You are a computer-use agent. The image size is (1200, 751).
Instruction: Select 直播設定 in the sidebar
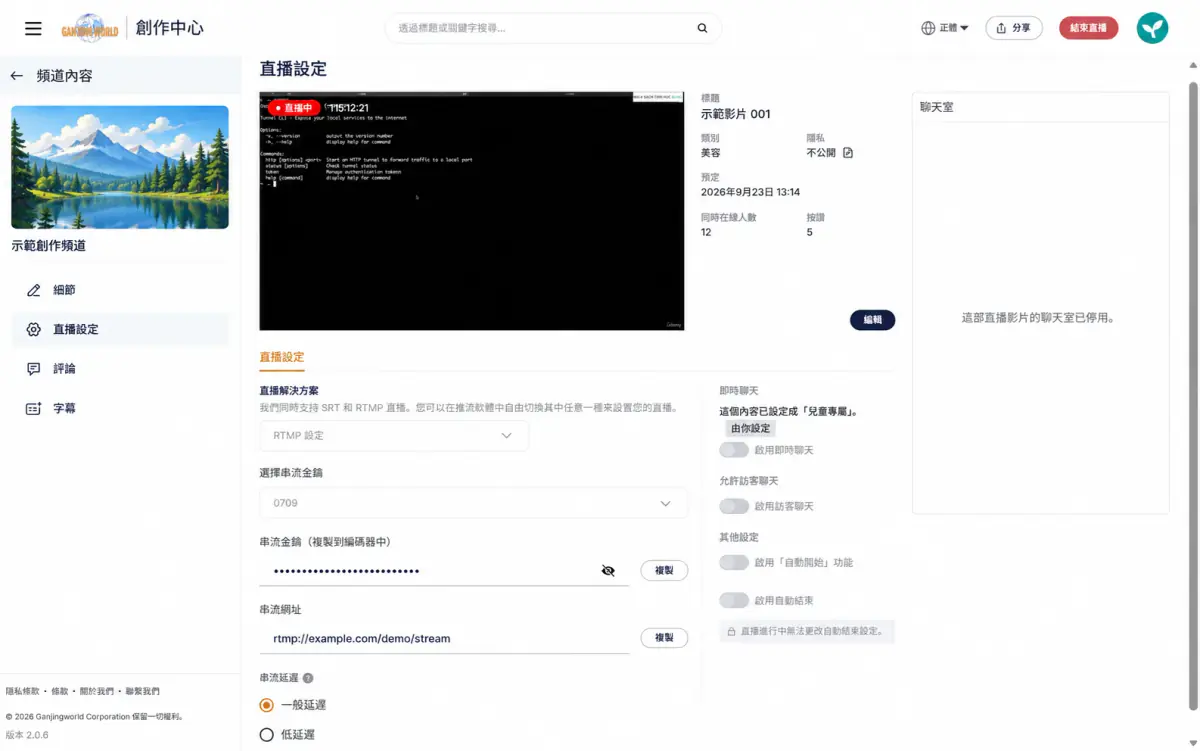coord(120,329)
